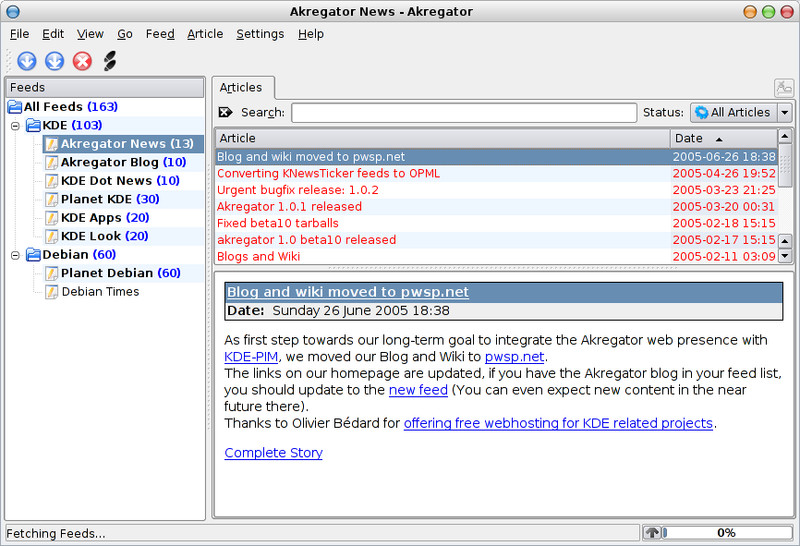Select article Urgent bugfix release: 1.0.2
This screenshot has width=800, height=546.
496,190
